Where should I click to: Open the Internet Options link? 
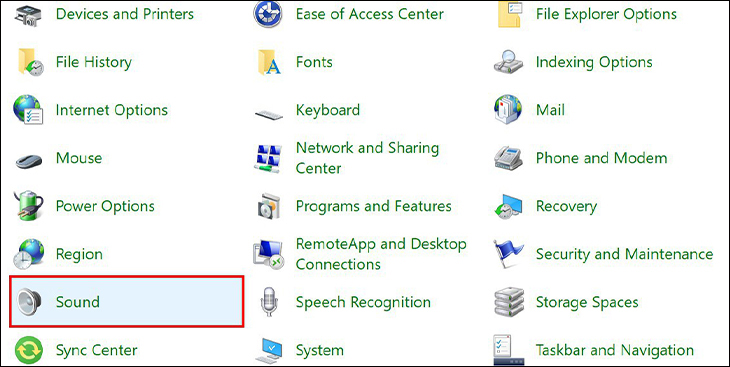111,110
